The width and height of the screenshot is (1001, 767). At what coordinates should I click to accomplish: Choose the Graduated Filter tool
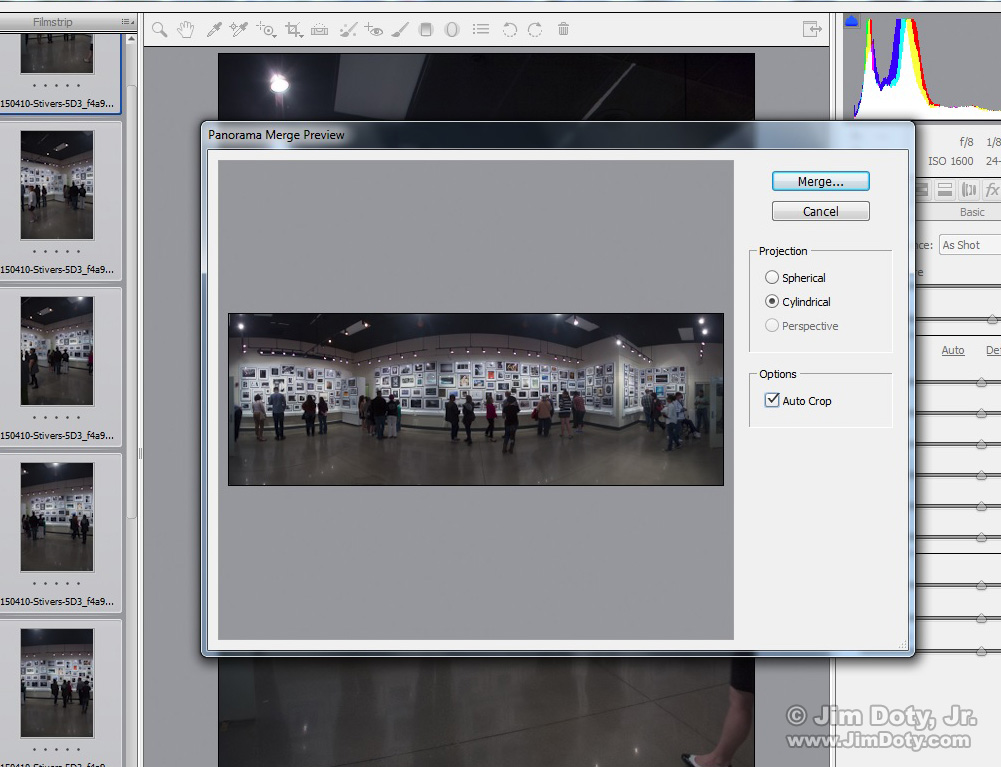(x=426, y=29)
